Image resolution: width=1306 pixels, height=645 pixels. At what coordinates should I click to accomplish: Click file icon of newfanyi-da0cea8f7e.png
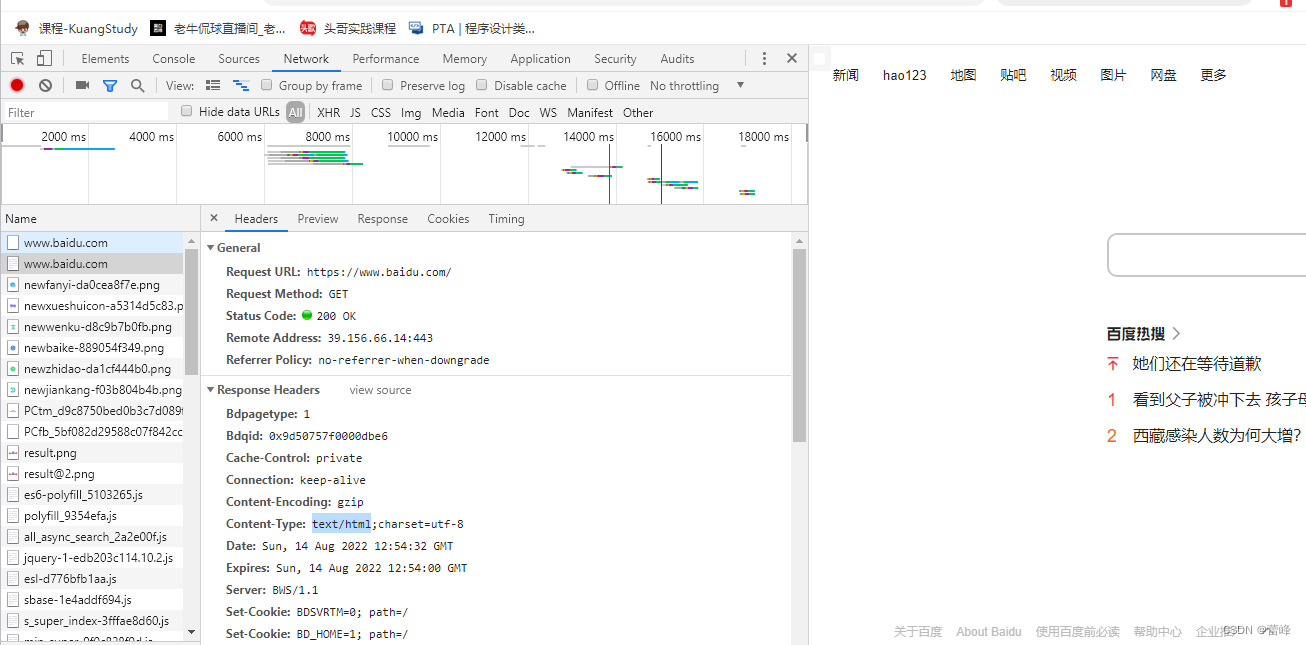click(x=13, y=285)
